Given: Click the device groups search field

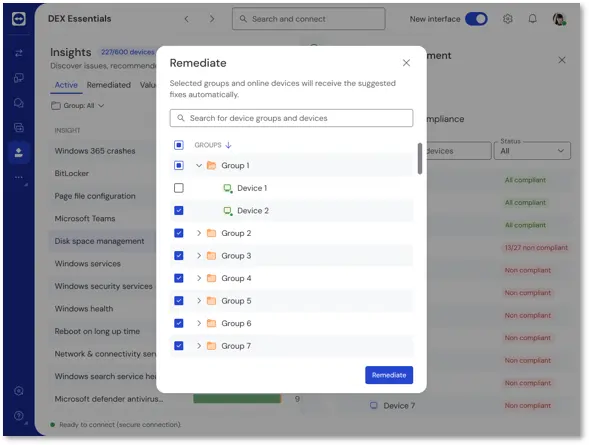Looking at the screenshot, I should point(291,118).
